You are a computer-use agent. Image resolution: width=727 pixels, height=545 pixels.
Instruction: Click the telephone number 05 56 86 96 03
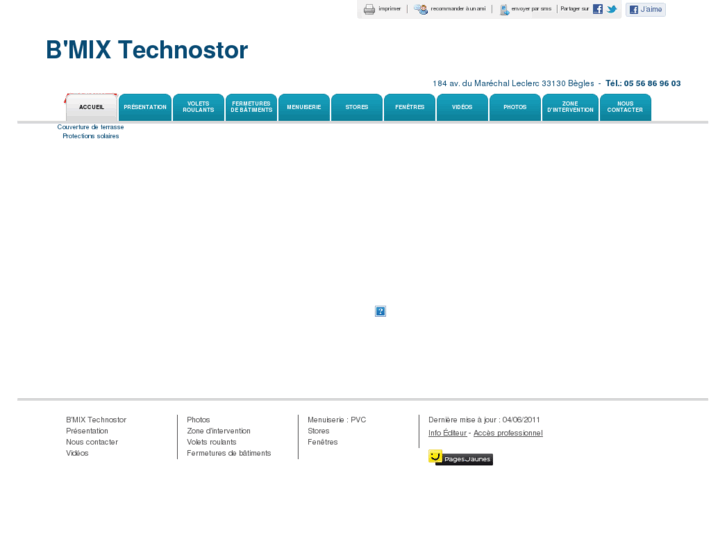652,83
